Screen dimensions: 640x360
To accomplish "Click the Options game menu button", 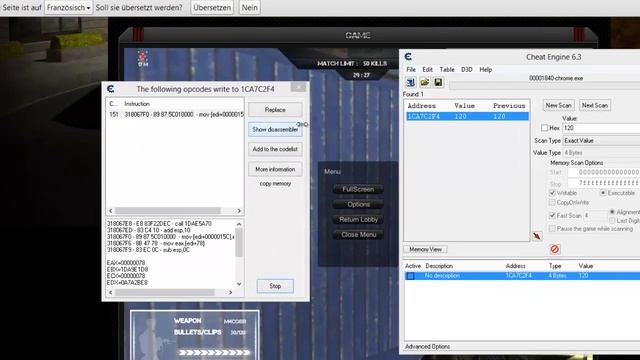I will [x=358, y=204].
